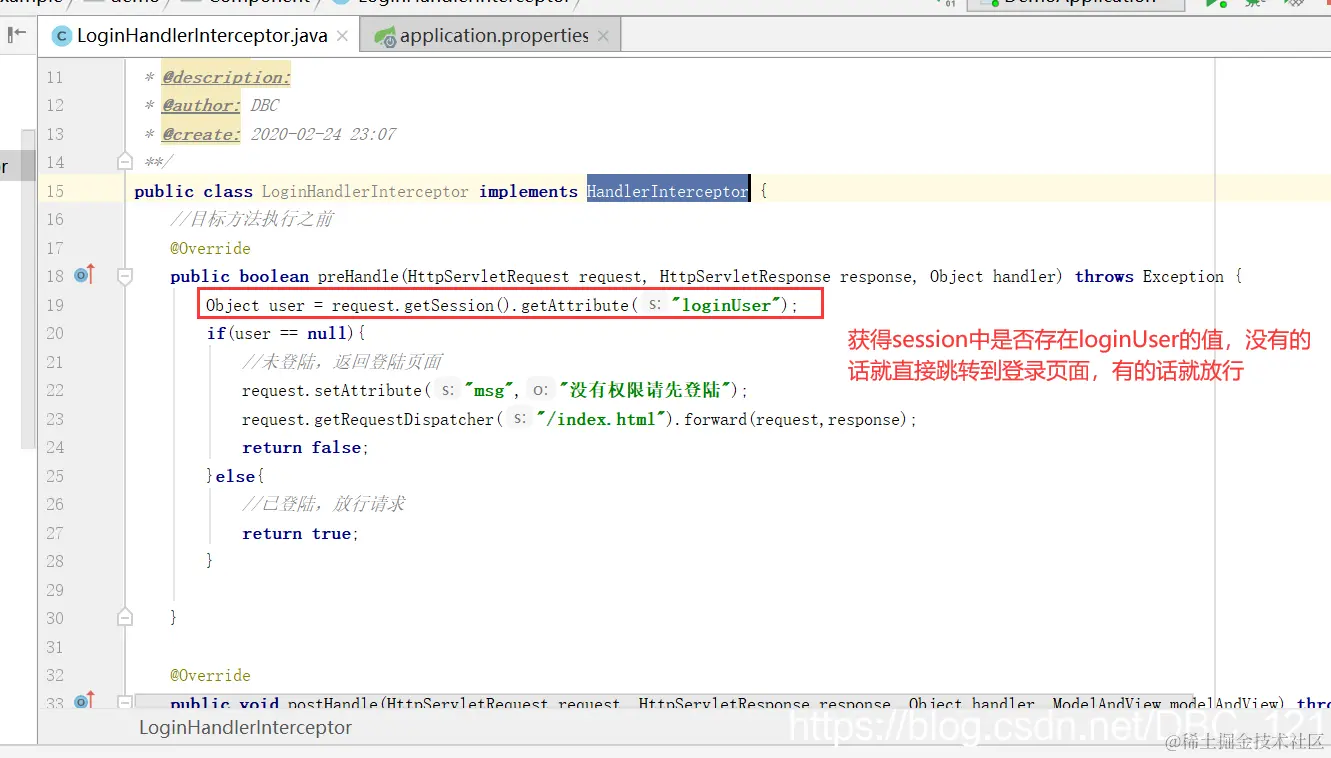Screen dimensions: 1331x758
Task: Click line number 24 in the gutter
Action: (x=55, y=447)
